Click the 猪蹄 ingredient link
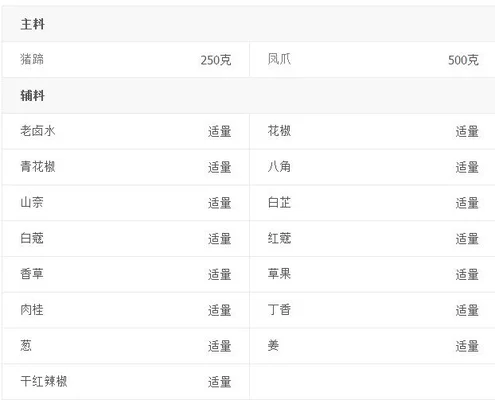Image resolution: width=495 pixels, height=400 pixels. (32, 60)
